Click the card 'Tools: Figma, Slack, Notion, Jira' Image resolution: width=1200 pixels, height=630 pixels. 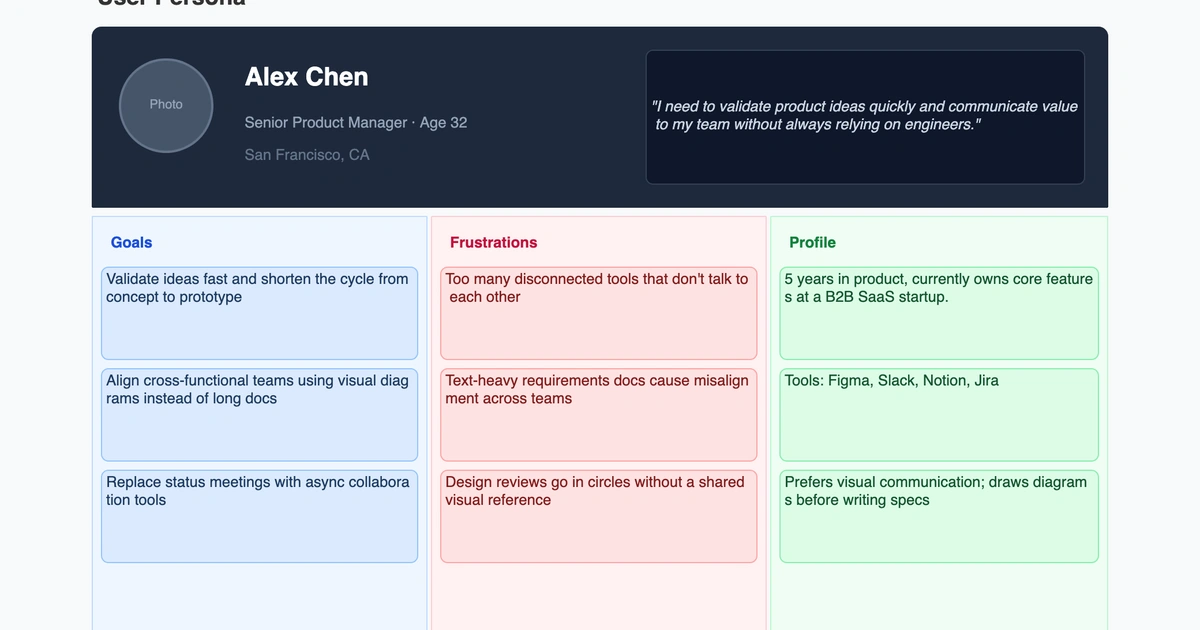(939, 415)
